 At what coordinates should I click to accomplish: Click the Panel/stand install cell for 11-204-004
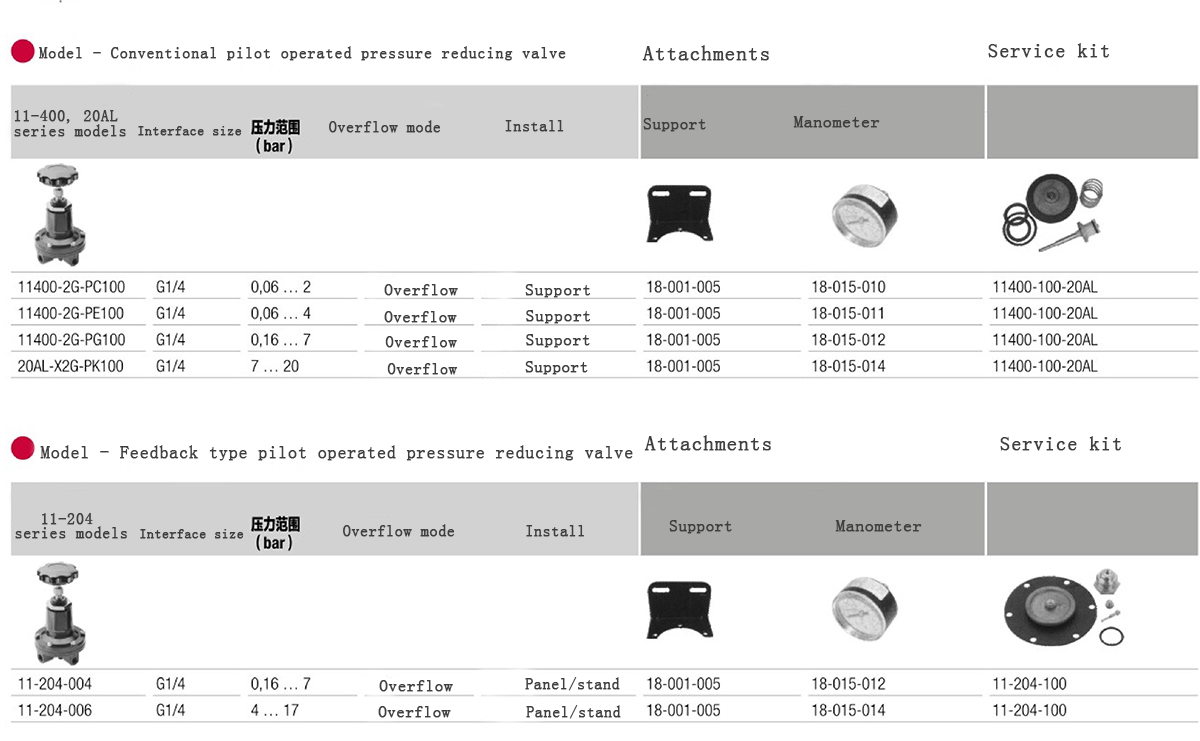tap(572, 685)
